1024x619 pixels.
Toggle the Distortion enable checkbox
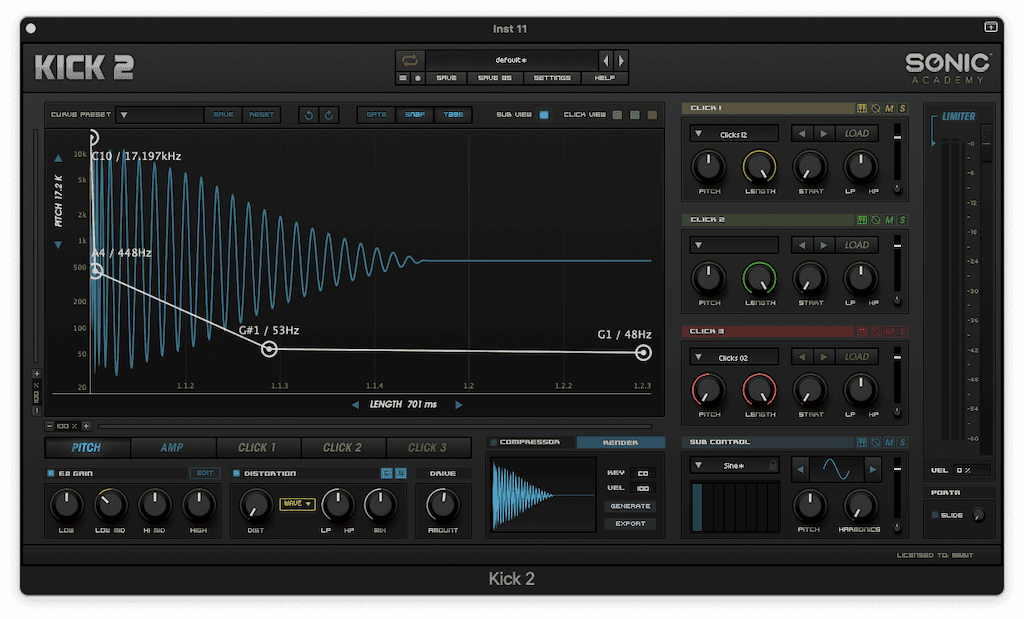pos(236,473)
